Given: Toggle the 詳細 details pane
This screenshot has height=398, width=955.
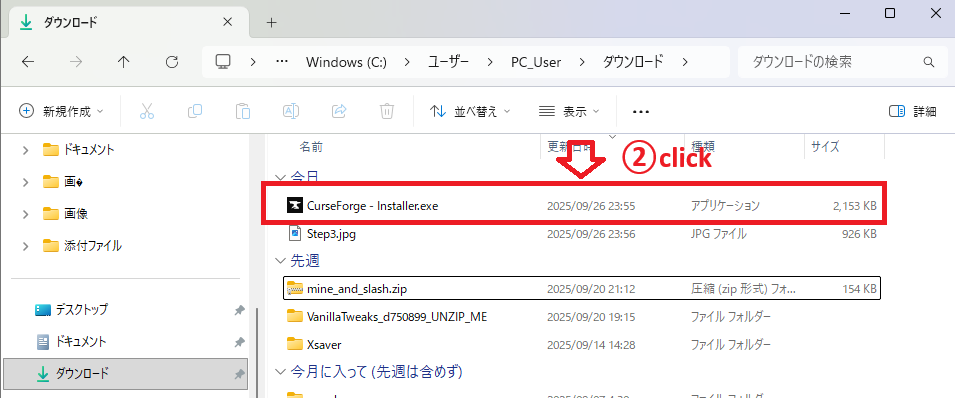Looking at the screenshot, I should click(x=912, y=112).
